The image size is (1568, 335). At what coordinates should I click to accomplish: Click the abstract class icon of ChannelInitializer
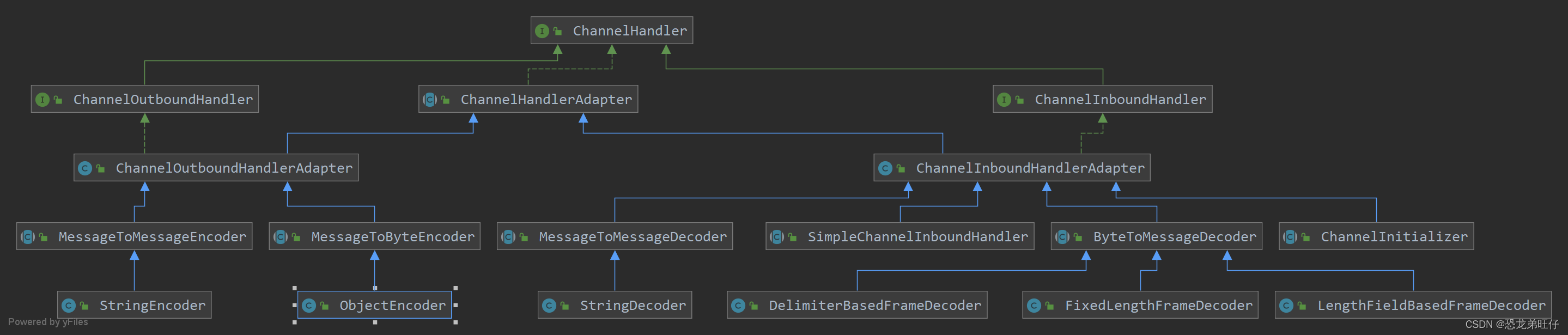pyautogui.click(x=1290, y=237)
